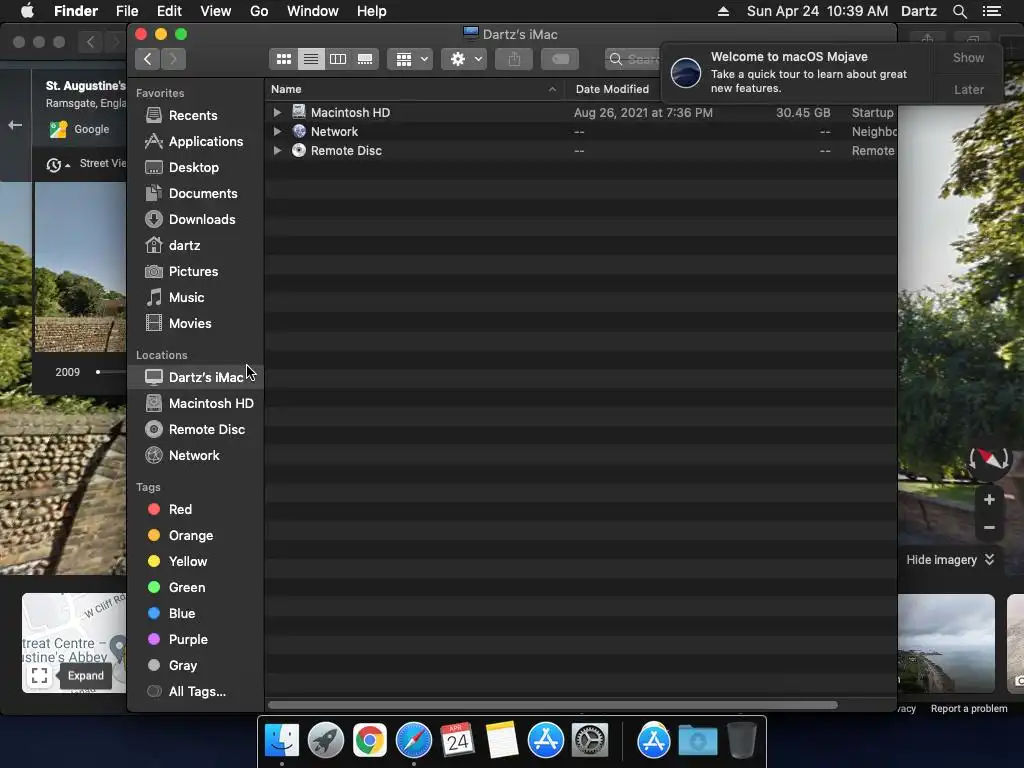Viewport: 1024px width, 768px height.
Task: Select Macintosh HD under Locations
Action: pyautogui.click(x=211, y=404)
